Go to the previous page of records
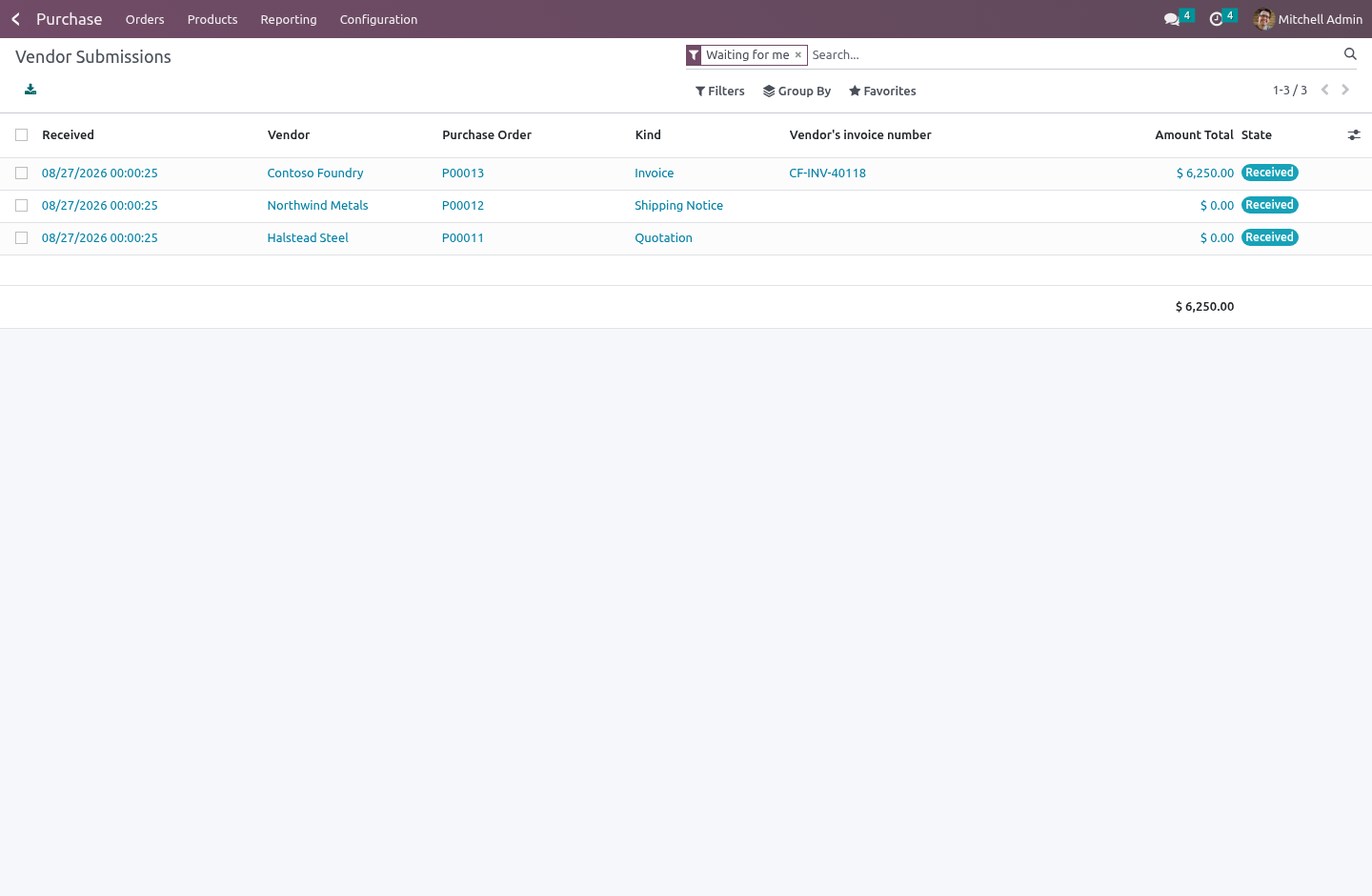Image resolution: width=1372 pixels, height=896 pixels. coord(1324,90)
